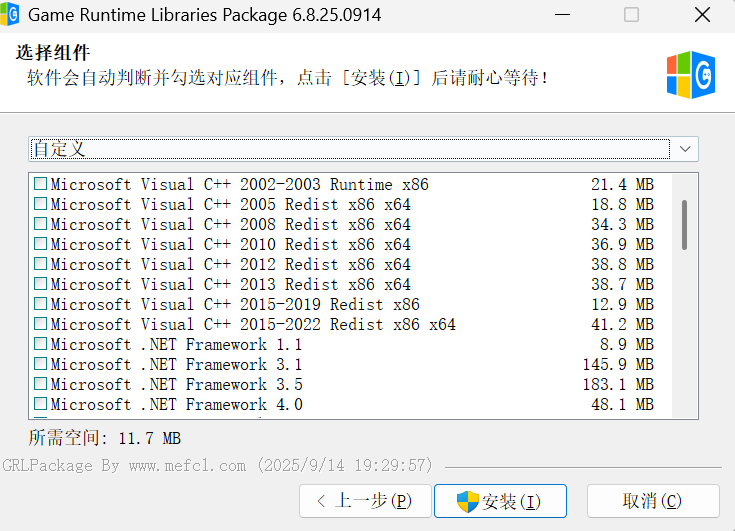Image resolution: width=735 pixels, height=531 pixels.
Task: Click 所需空间: 11.7 MB text
Action: (105, 438)
